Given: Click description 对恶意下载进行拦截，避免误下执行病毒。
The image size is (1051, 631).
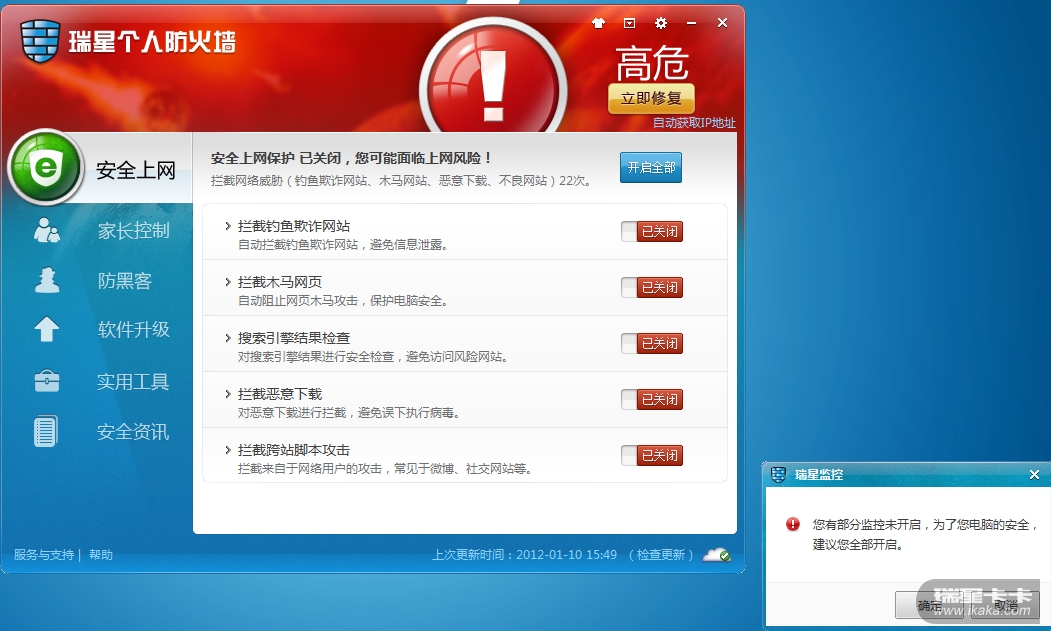Looking at the screenshot, I should 349,412.
